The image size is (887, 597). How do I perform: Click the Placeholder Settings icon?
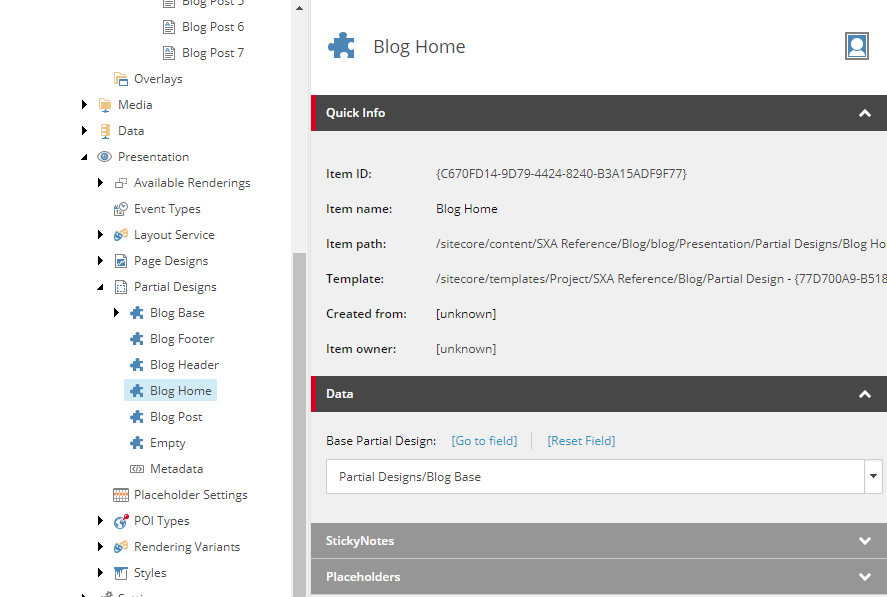click(x=120, y=495)
